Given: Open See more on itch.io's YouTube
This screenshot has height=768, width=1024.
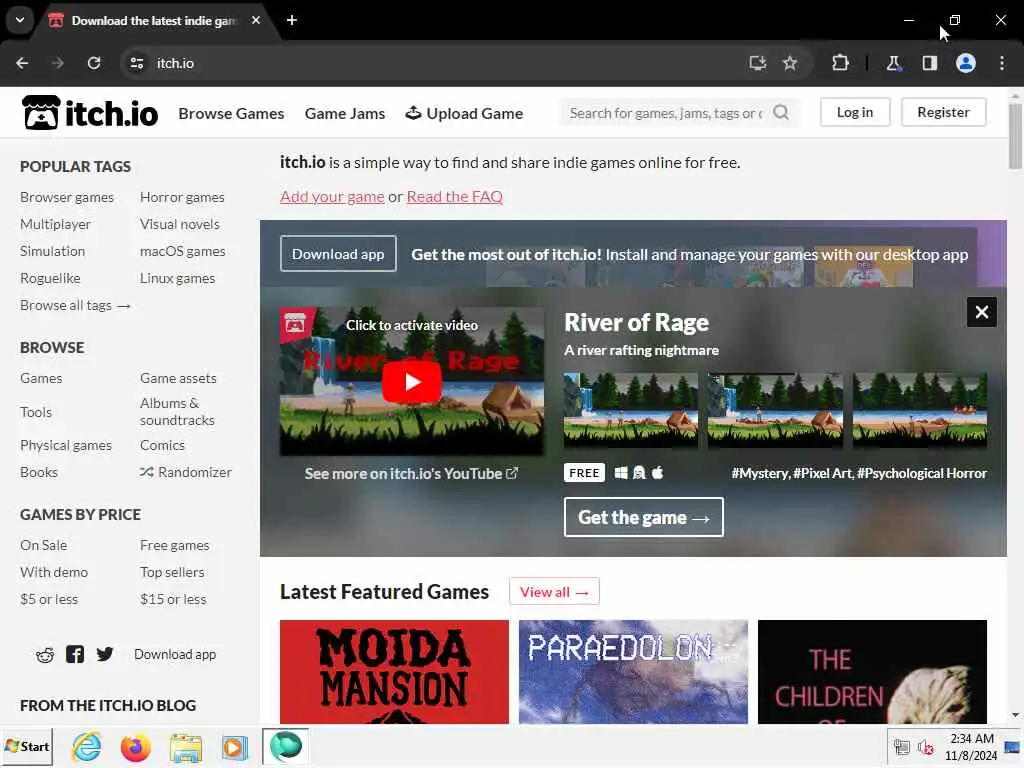Looking at the screenshot, I should click(x=411, y=473).
